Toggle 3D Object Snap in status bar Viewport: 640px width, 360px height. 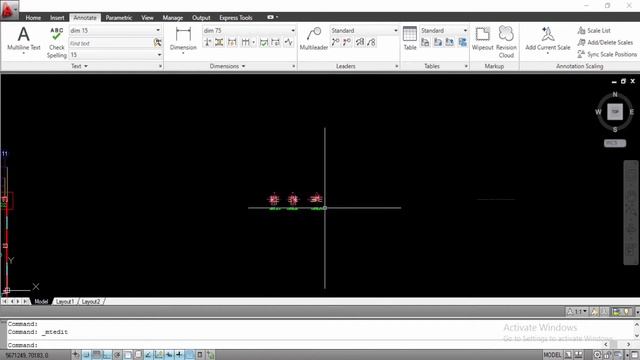[138, 355]
